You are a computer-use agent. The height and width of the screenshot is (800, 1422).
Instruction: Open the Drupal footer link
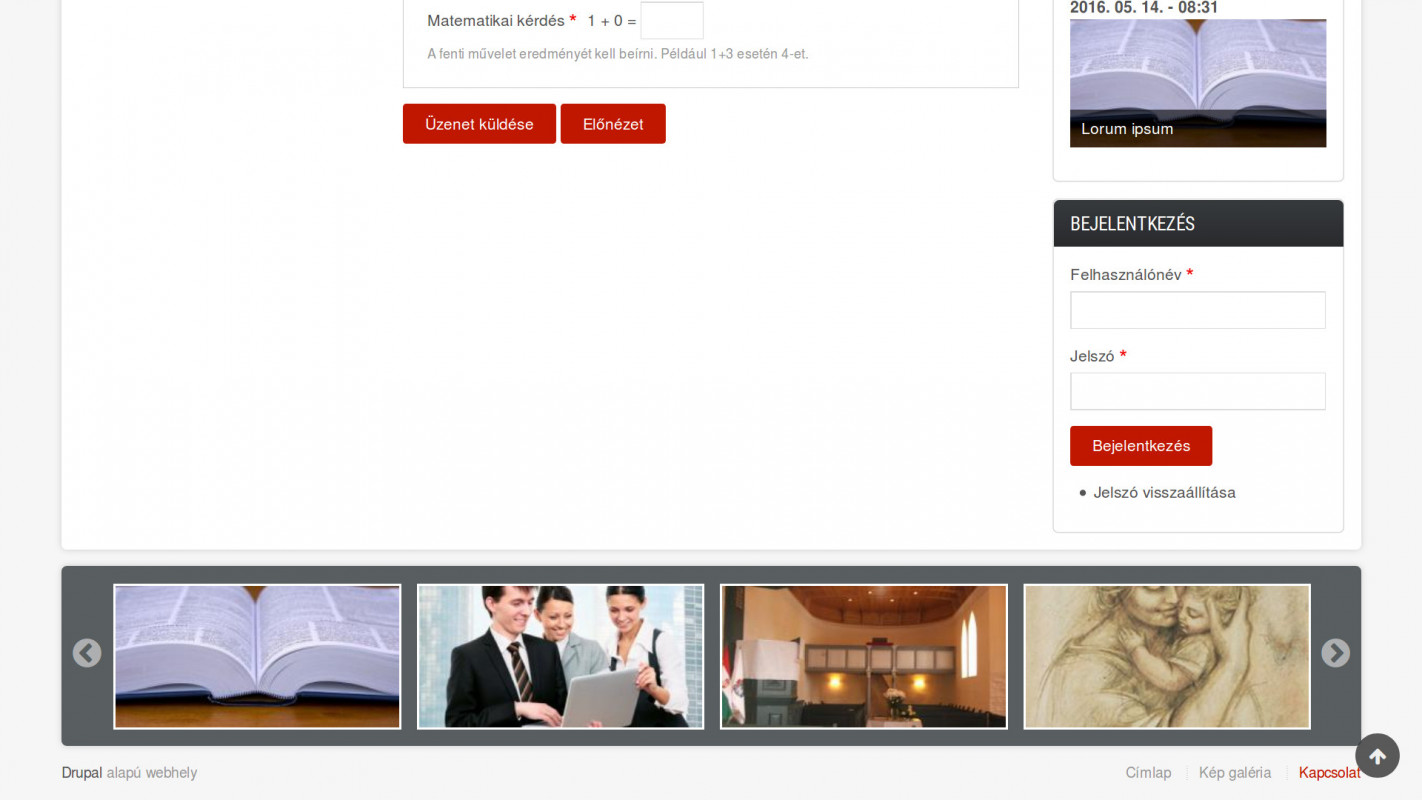tap(82, 773)
